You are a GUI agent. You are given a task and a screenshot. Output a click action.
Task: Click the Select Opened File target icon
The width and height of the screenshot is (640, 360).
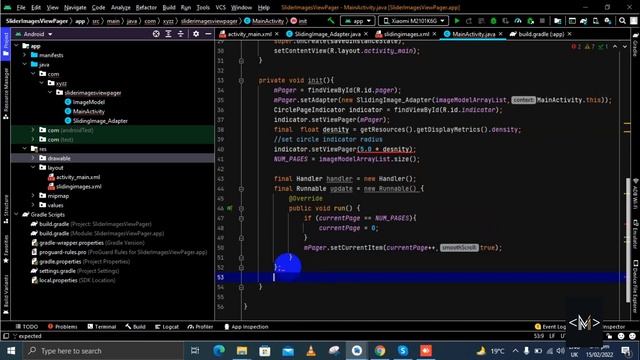point(156,34)
